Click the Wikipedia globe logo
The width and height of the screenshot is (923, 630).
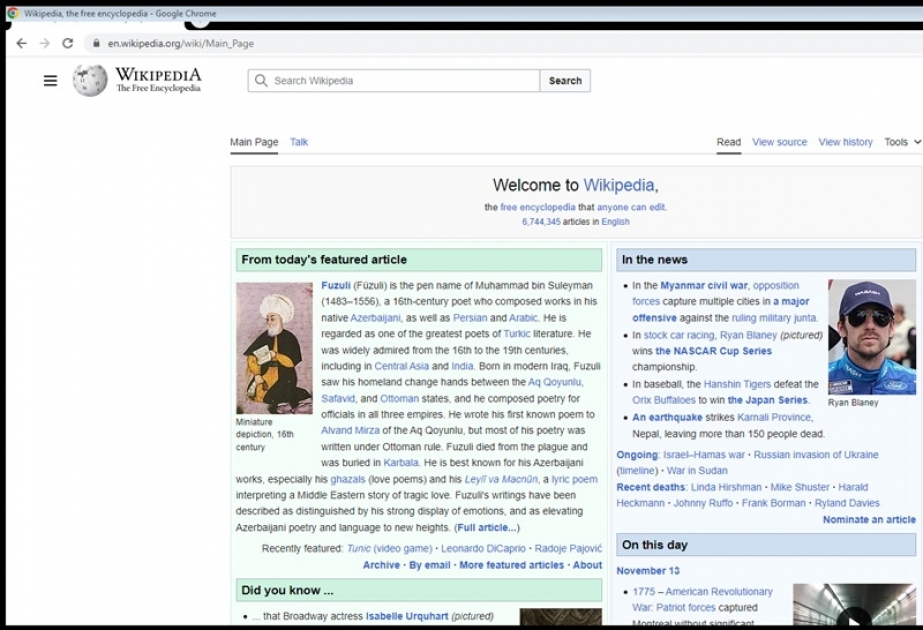90,80
